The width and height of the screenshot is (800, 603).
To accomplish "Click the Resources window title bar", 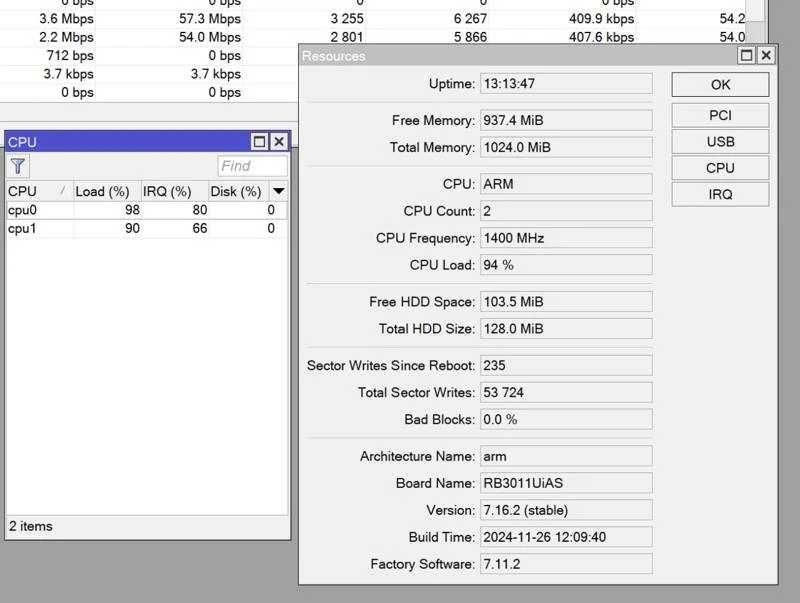I will click(x=518, y=56).
